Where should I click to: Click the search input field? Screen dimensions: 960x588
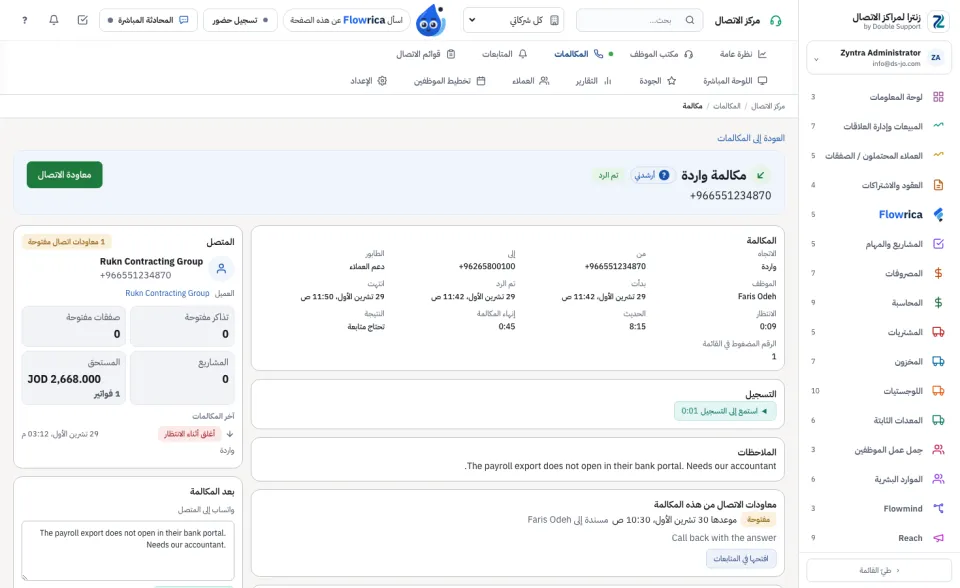click(x=640, y=20)
